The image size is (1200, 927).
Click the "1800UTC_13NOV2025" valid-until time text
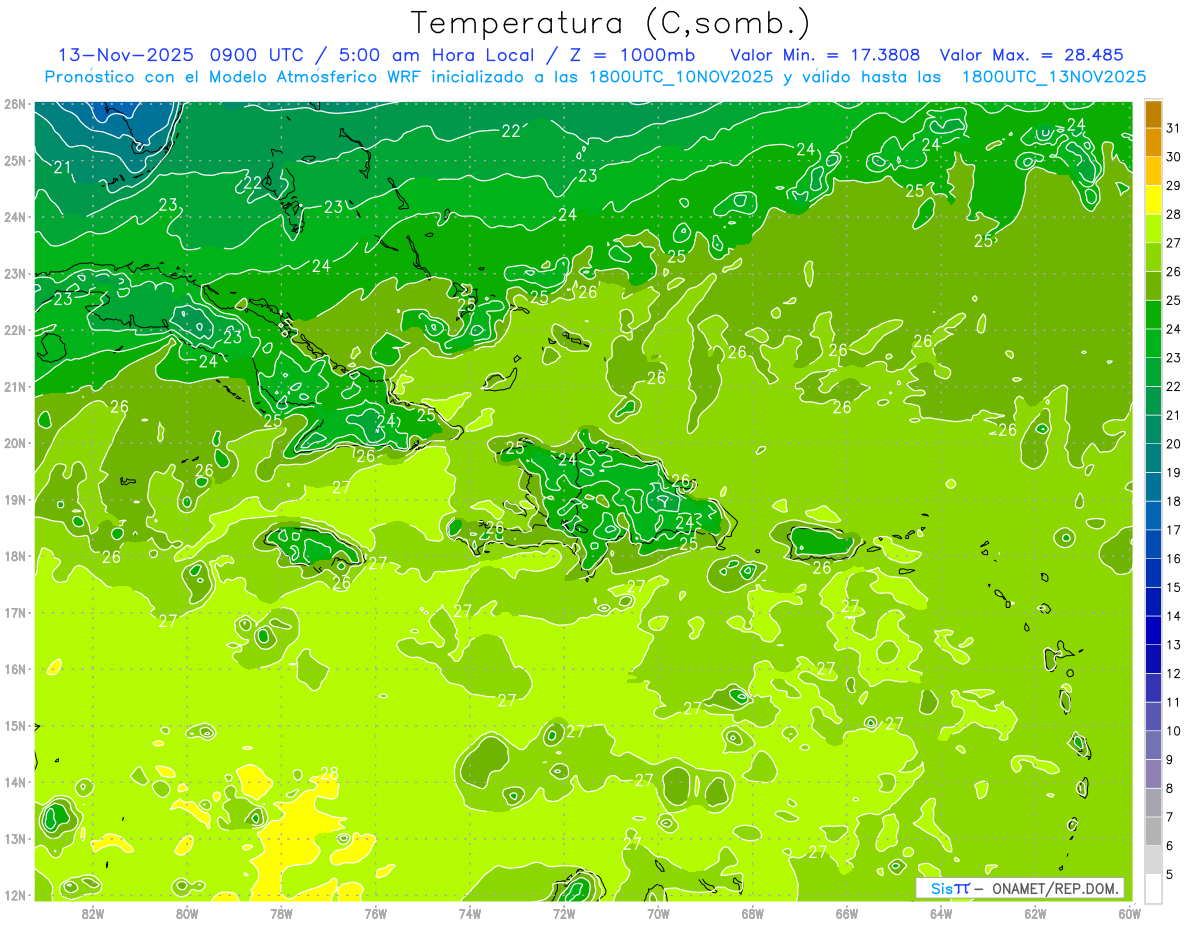click(1054, 77)
